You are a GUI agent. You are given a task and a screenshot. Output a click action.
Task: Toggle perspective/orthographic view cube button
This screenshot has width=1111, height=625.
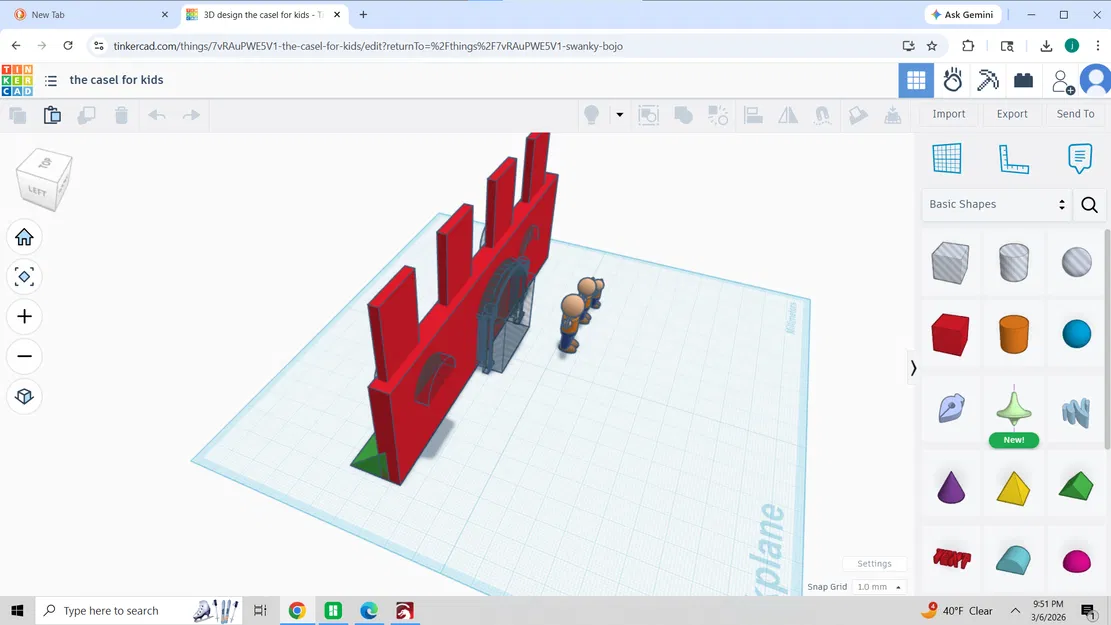click(x=24, y=396)
